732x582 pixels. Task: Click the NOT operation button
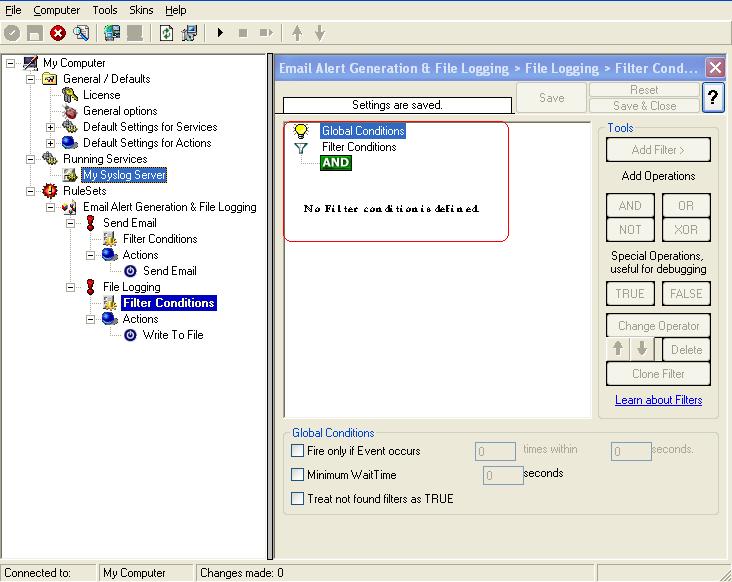pos(630,230)
